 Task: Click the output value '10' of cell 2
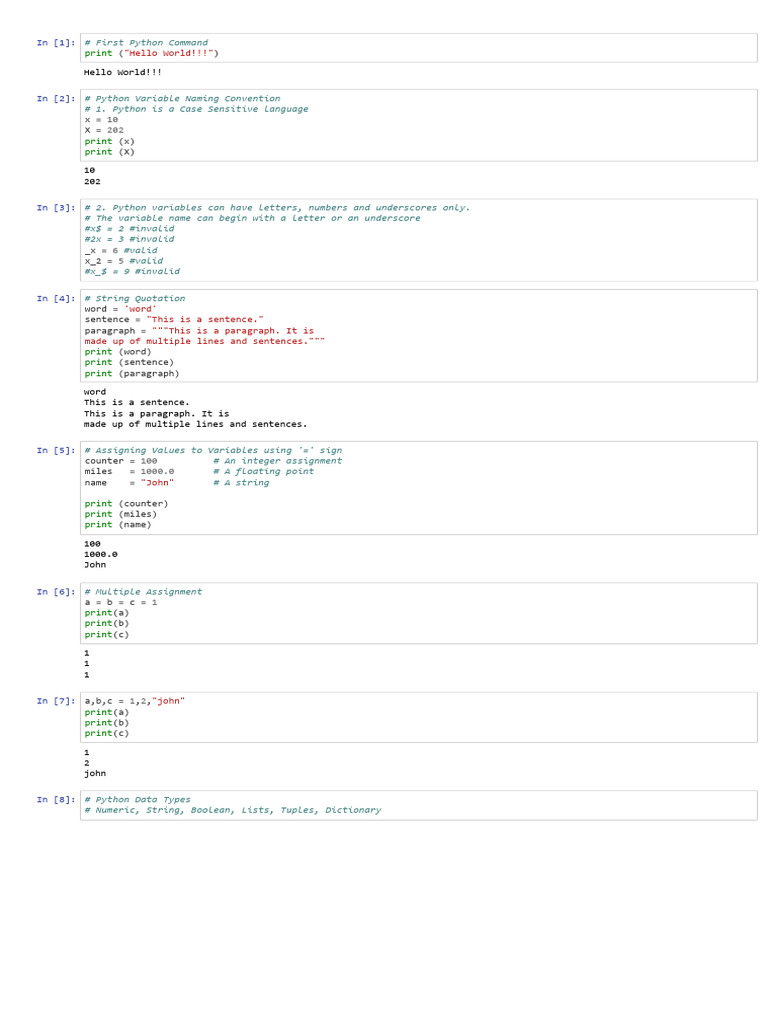pyautogui.click(x=89, y=170)
